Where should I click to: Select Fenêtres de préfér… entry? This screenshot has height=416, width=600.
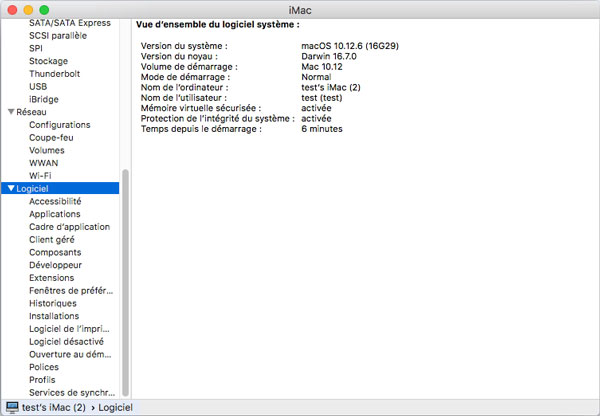[x=71, y=290]
